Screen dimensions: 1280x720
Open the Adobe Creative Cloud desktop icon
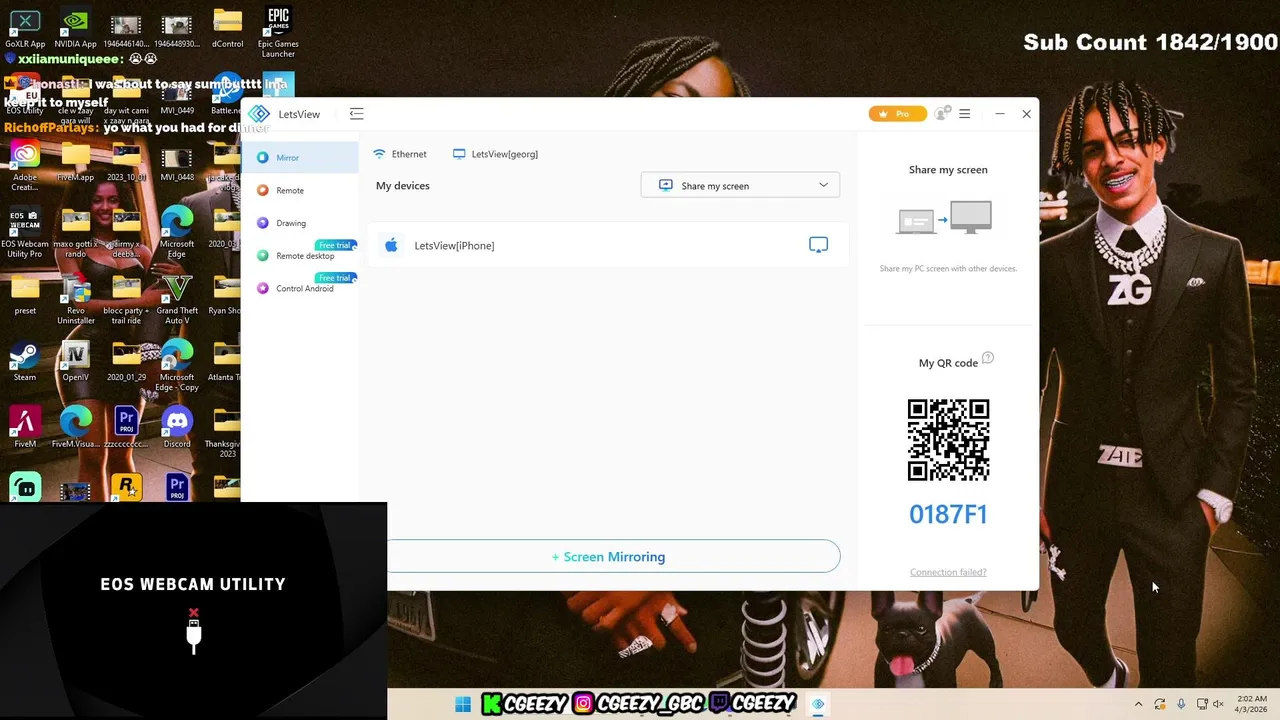pos(25,166)
